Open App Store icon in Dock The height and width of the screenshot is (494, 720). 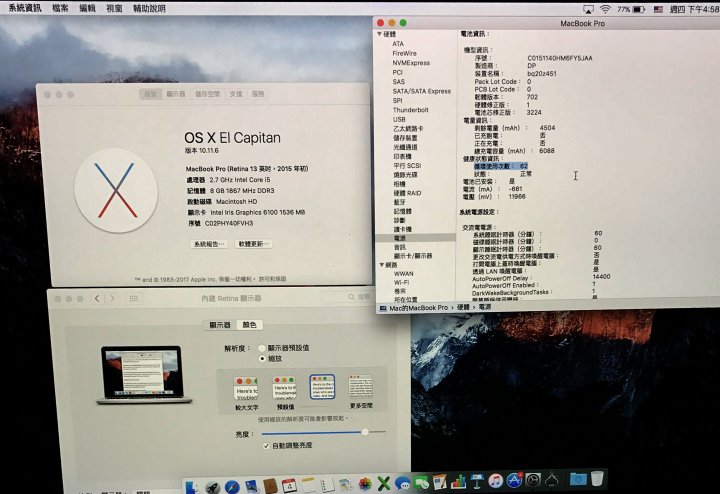pos(514,481)
